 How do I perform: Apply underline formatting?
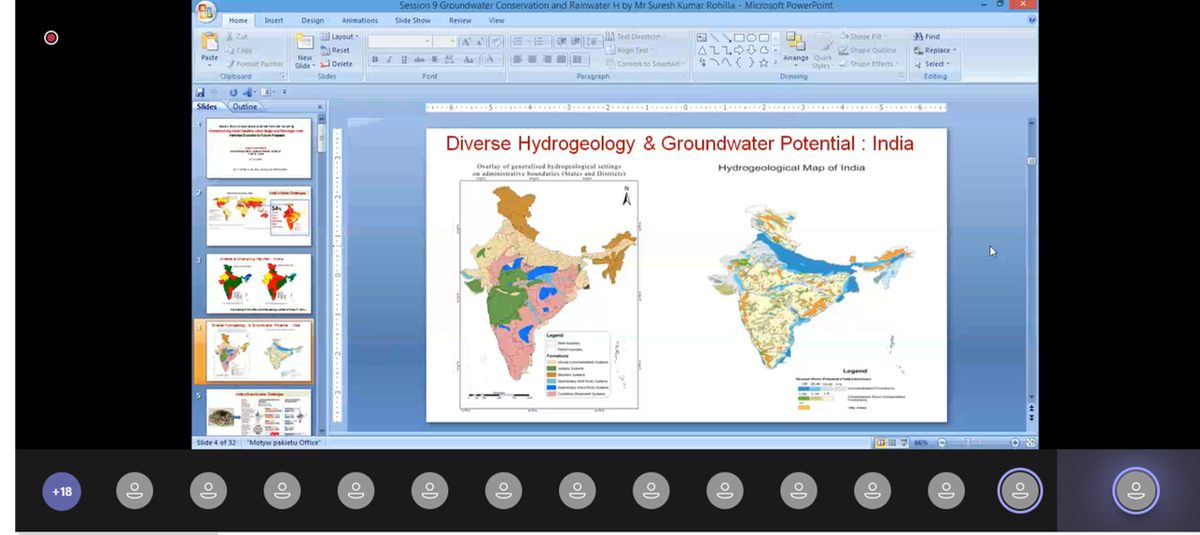coord(402,60)
